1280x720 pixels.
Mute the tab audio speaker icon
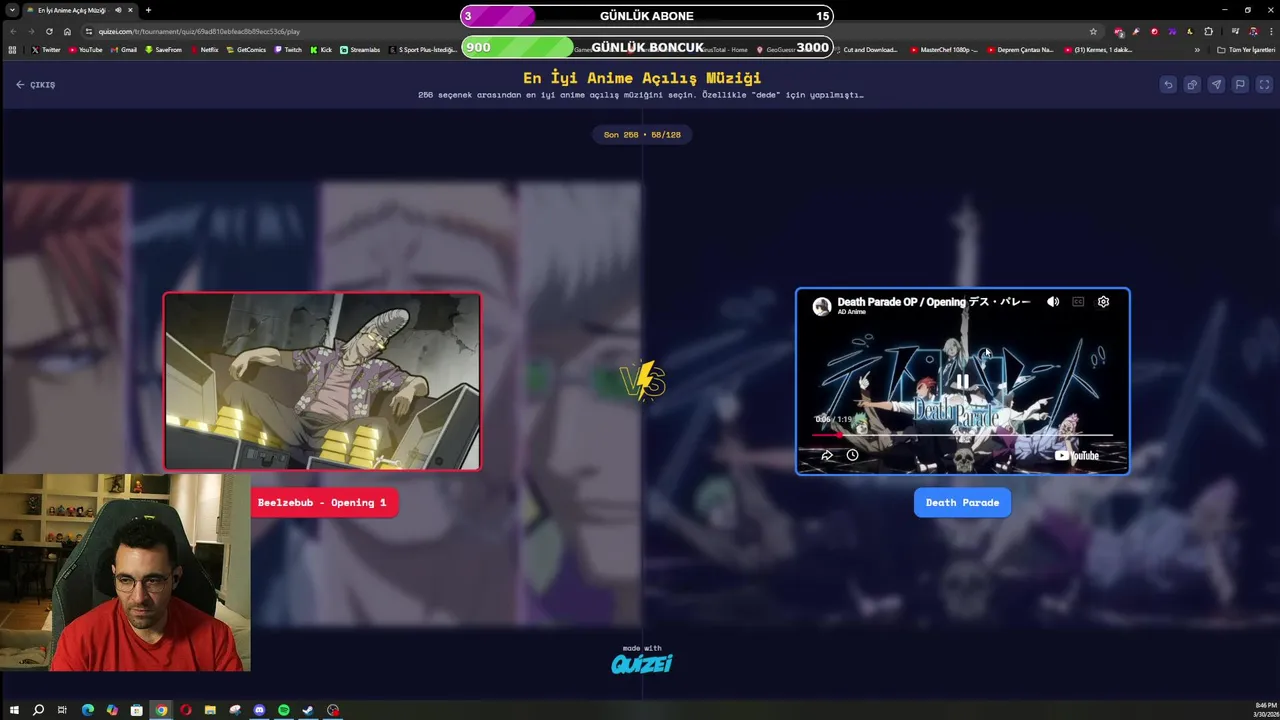(x=119, y=10)
